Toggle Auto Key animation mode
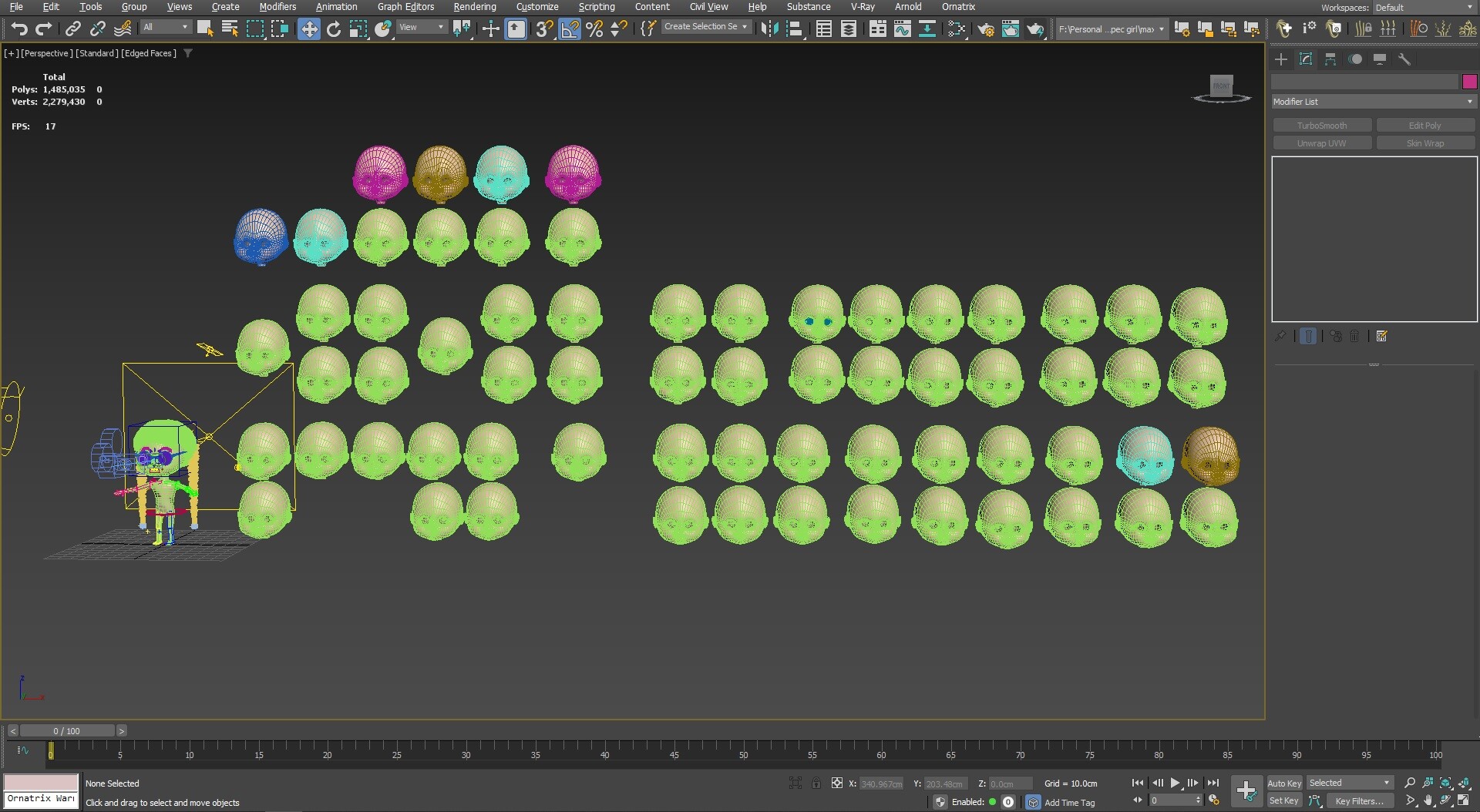1480x812 pixels. tap(1283, 783)
